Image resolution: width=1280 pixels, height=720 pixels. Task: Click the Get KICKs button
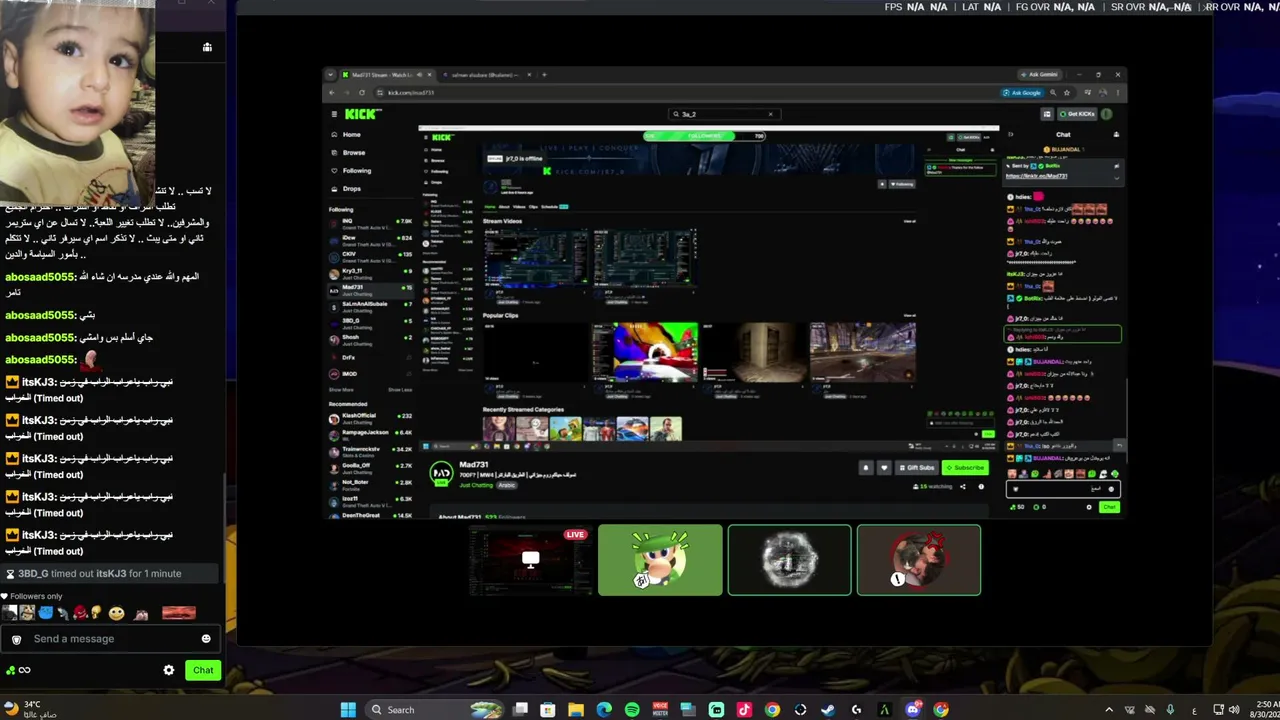point(1077,114)
